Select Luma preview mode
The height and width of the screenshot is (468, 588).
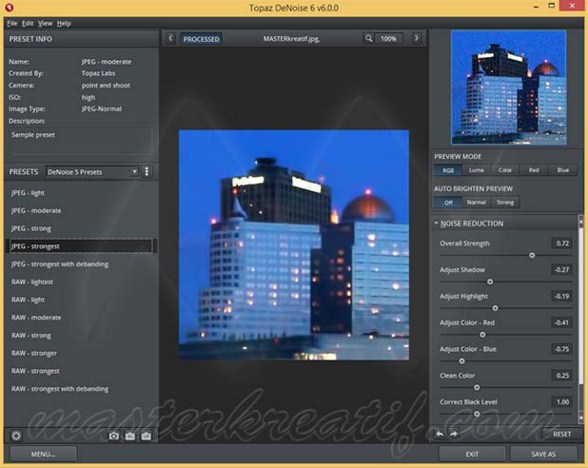coord(476,170)
